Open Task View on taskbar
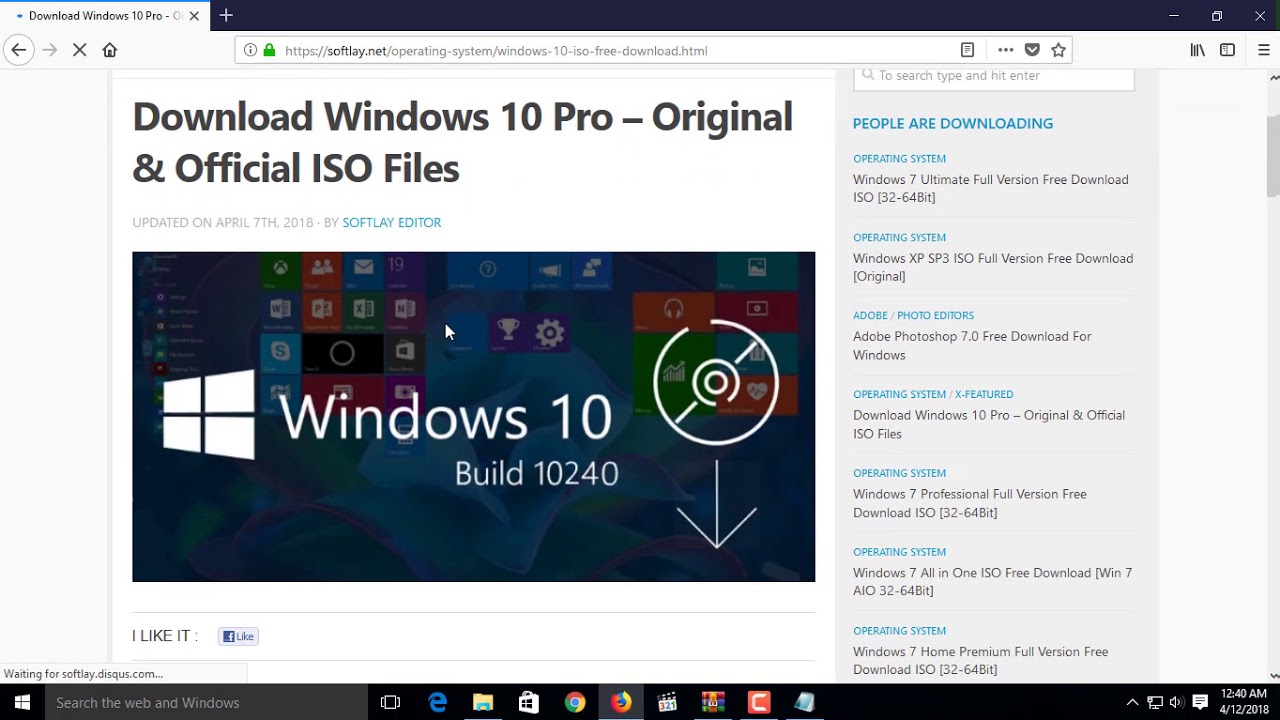Viewport: 1280px width, 720px height. point(391,702)
